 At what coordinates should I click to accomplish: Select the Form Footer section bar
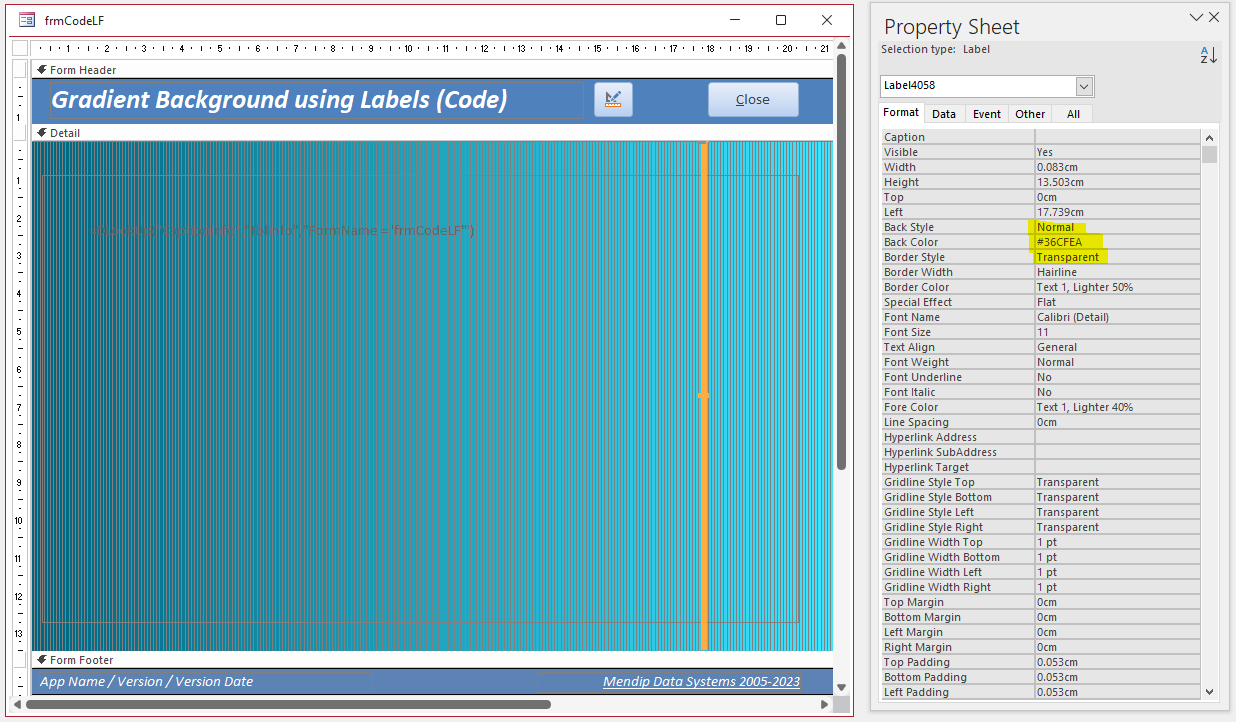click(432, 660)
